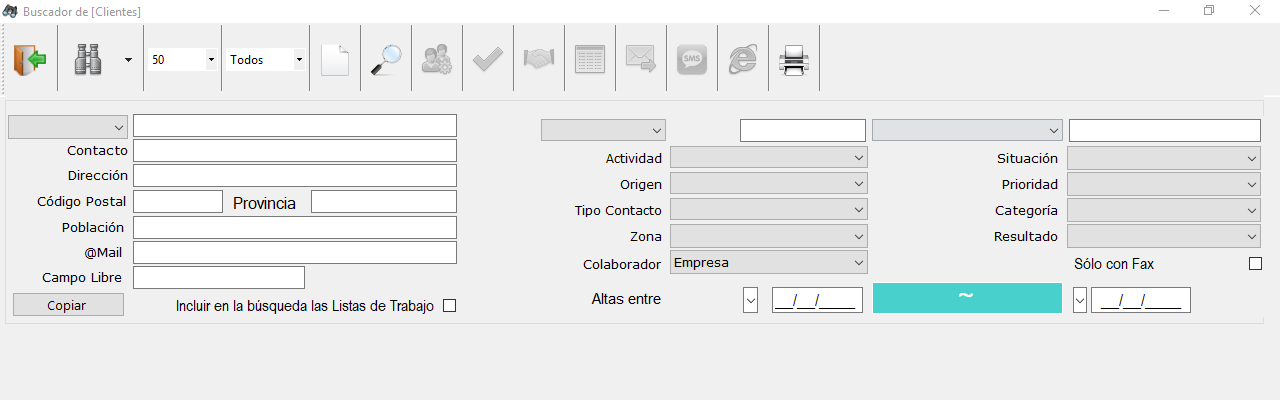Viewport: 1280px width, 400px height.
Task: Click the exit door icon
Action: tap(30, 60)
